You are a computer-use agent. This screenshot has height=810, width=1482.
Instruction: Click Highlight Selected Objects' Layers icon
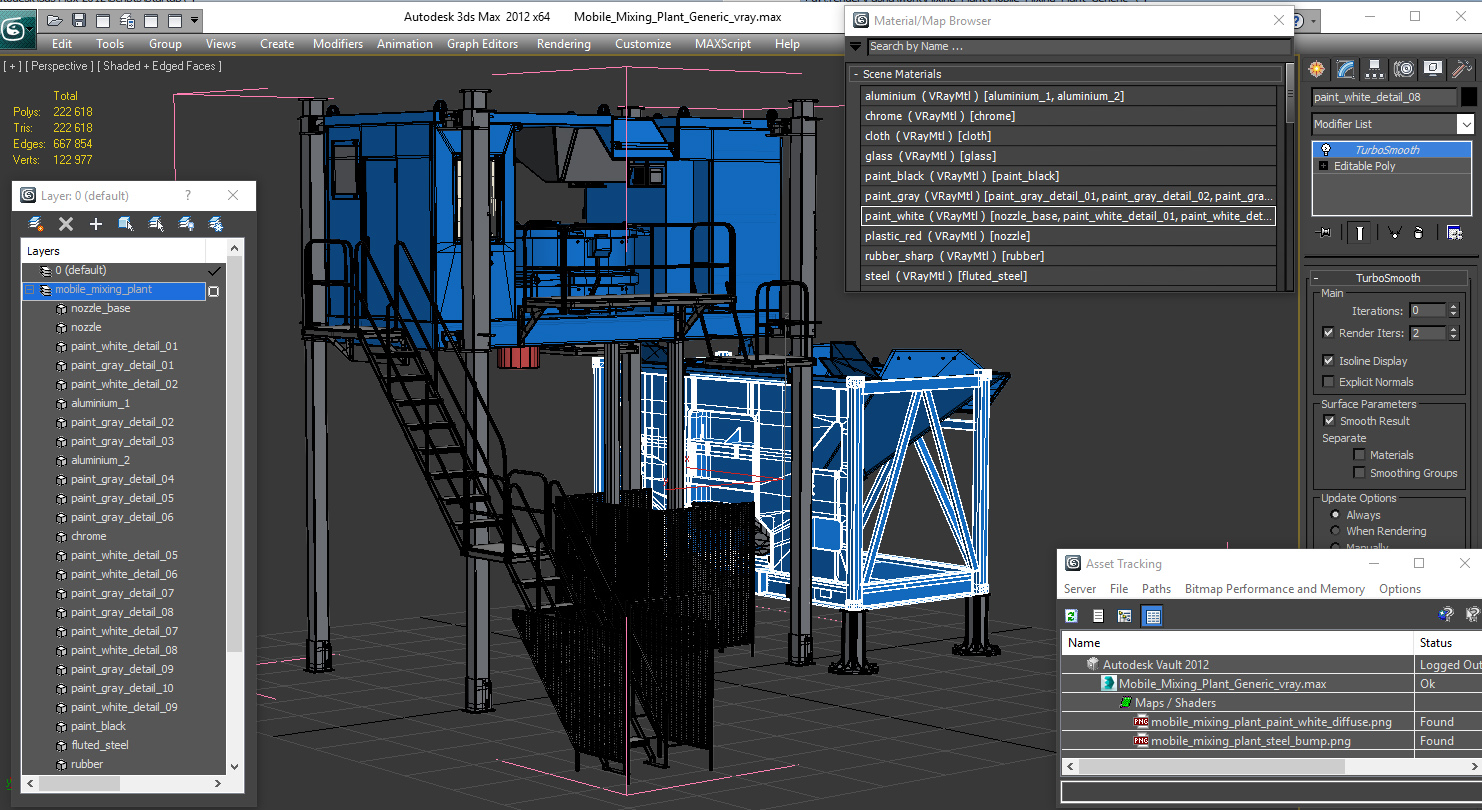[156, 224]
